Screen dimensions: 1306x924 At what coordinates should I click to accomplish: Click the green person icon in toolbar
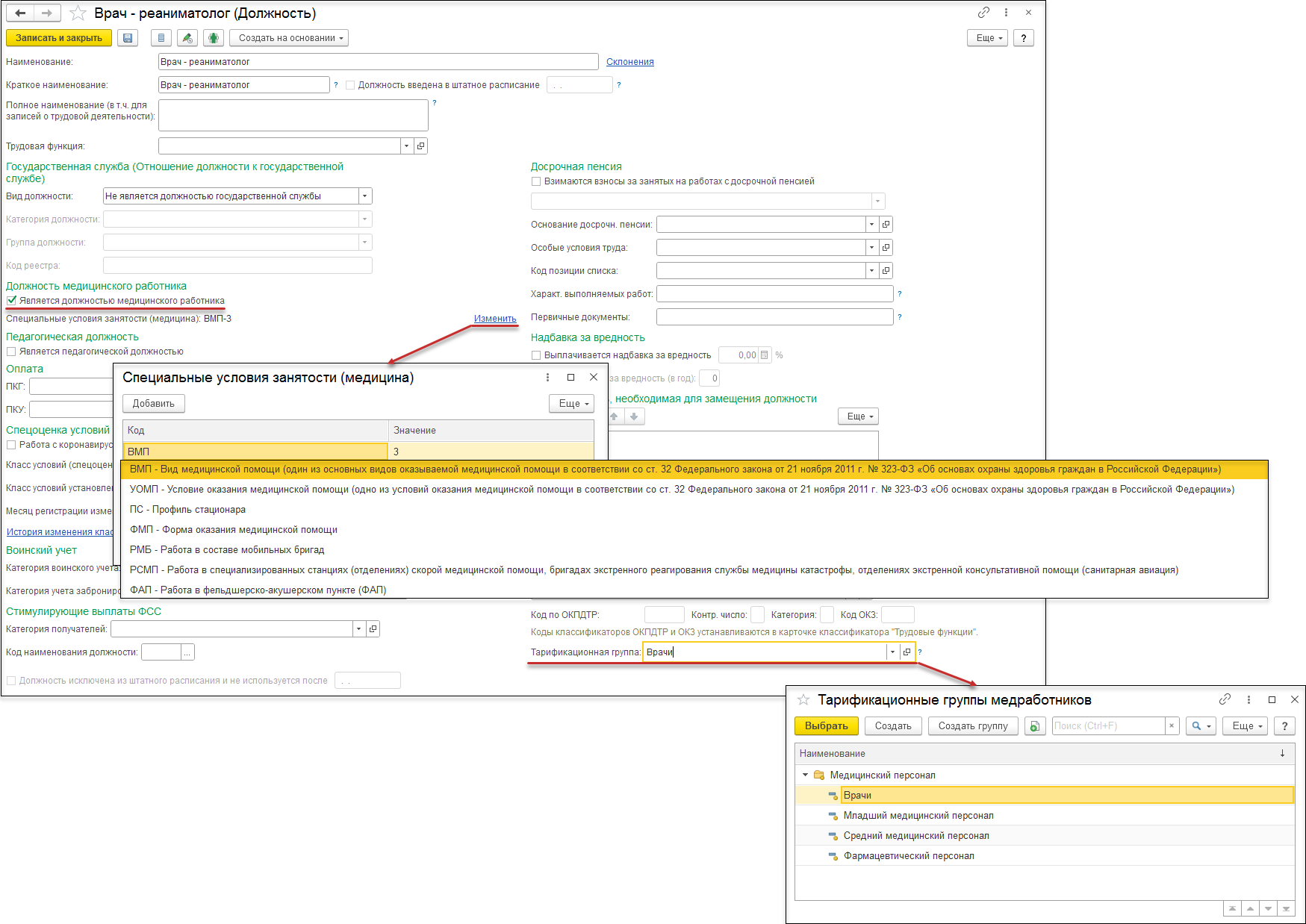(214, 38)
